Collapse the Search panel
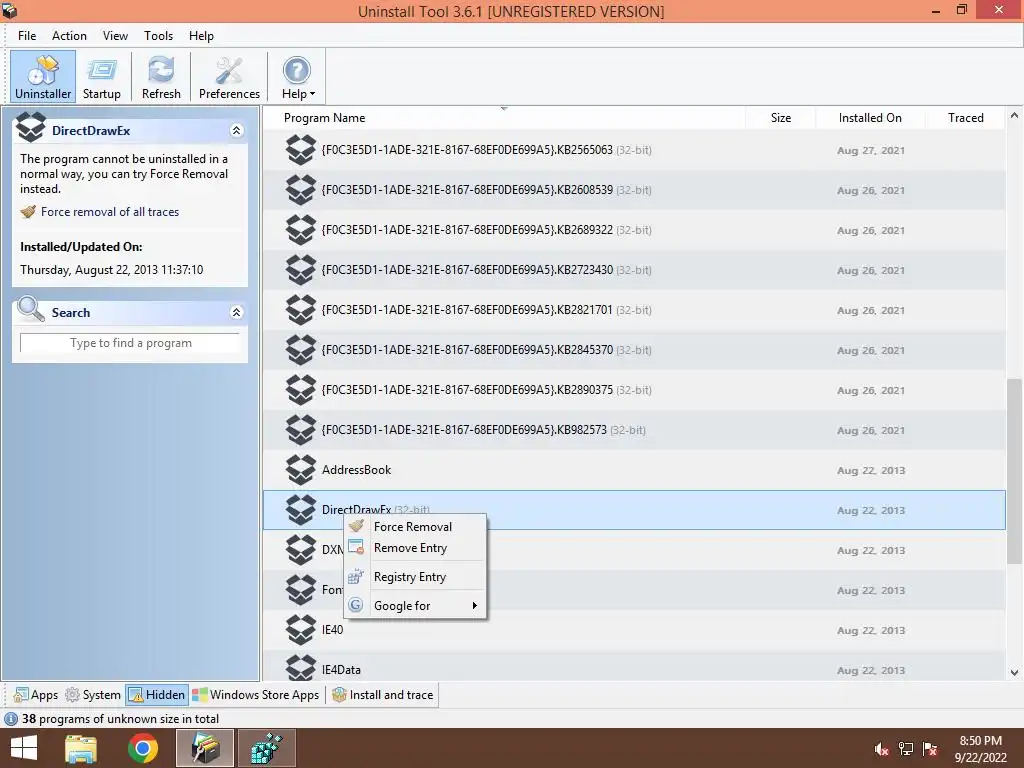This screenshot has height=768, width=1024. tap(236, 313)
